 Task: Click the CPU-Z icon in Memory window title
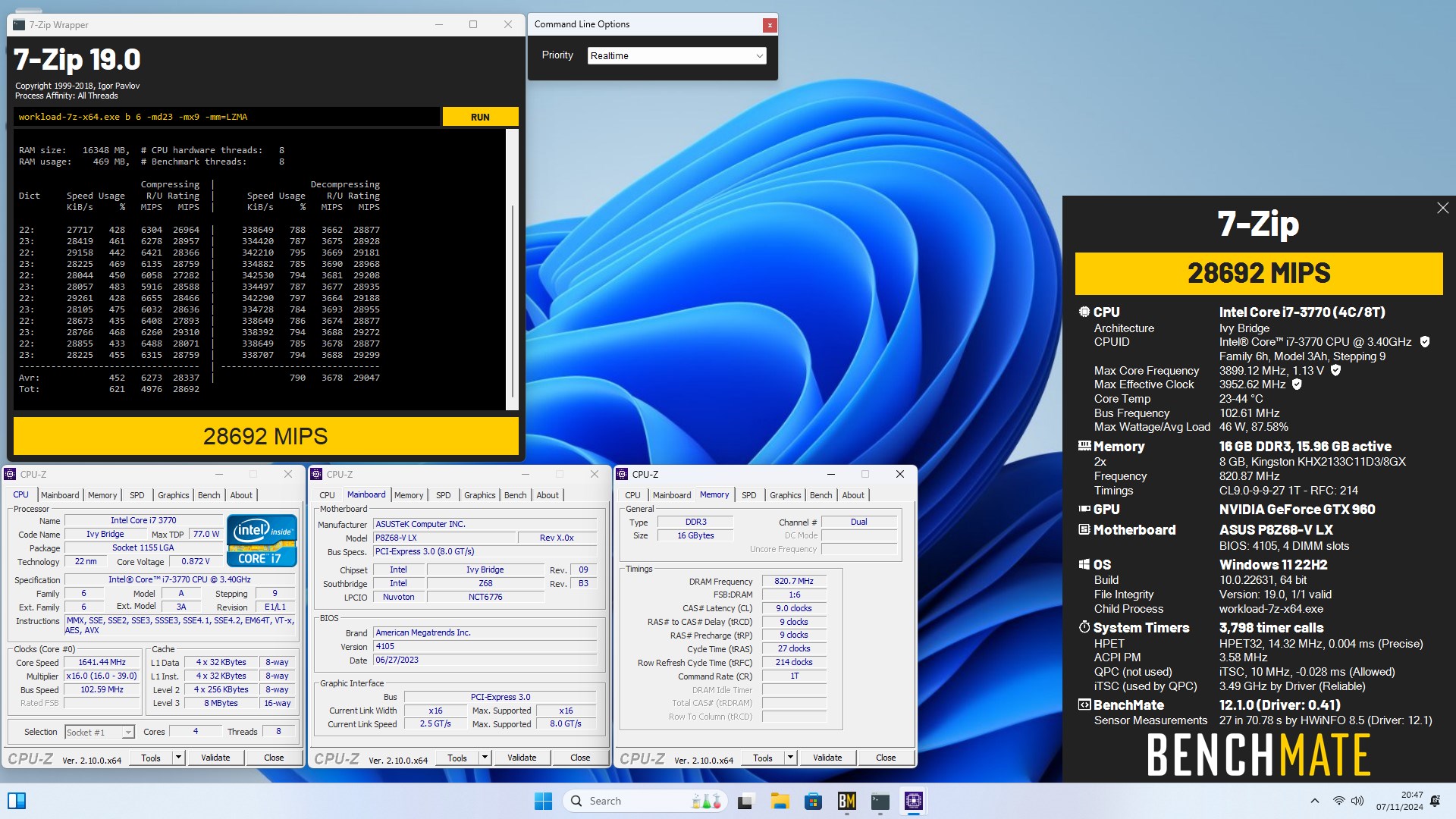point(623,474)
